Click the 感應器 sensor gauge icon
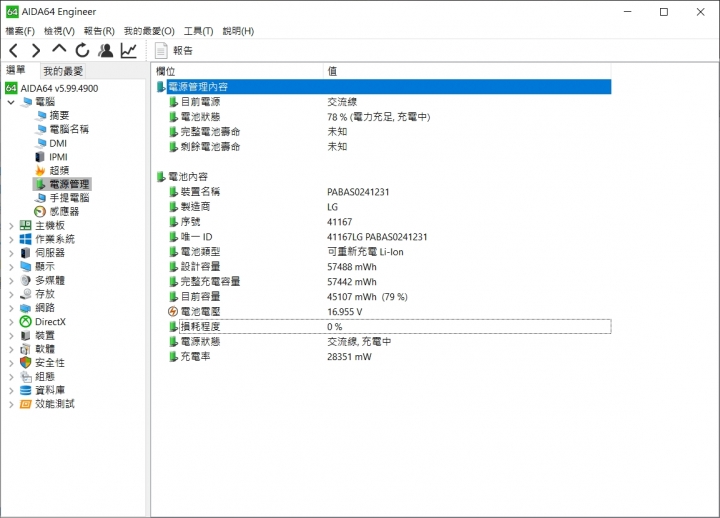 coord(40,211)
